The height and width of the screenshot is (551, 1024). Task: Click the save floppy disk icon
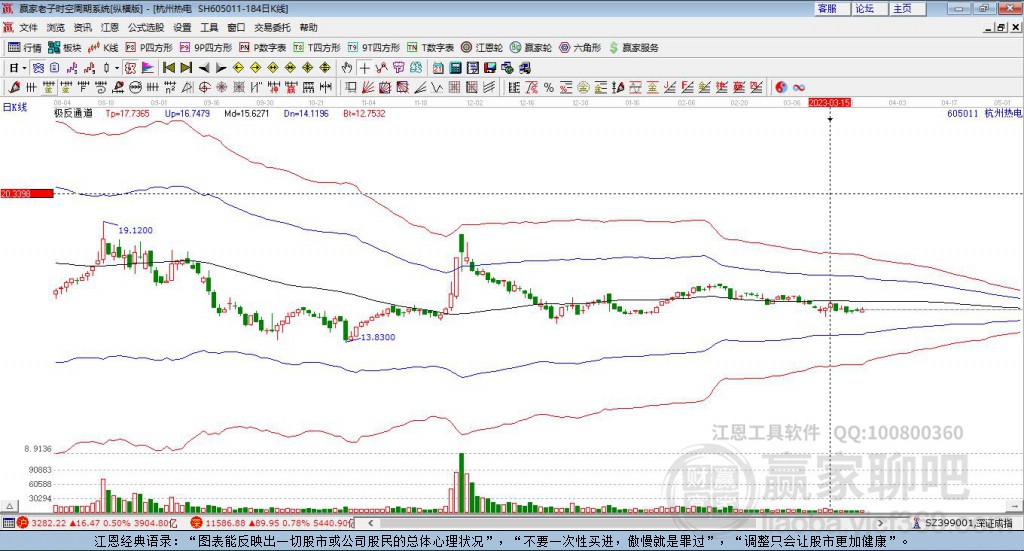490,68
